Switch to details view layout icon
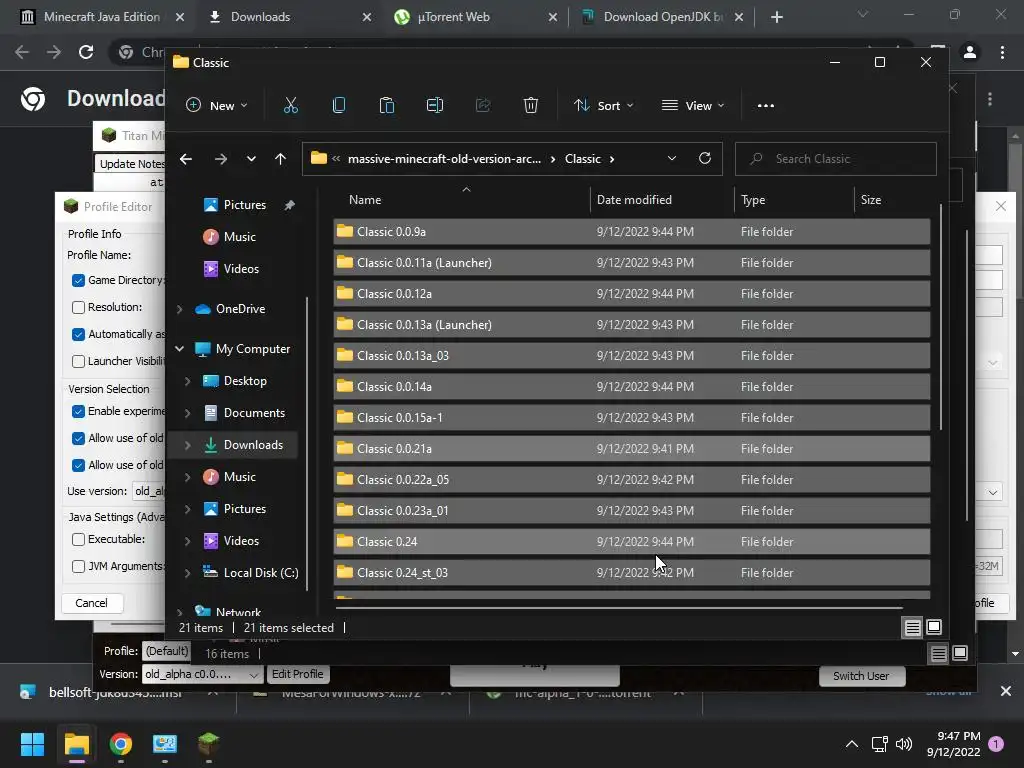 coord(912,628)
